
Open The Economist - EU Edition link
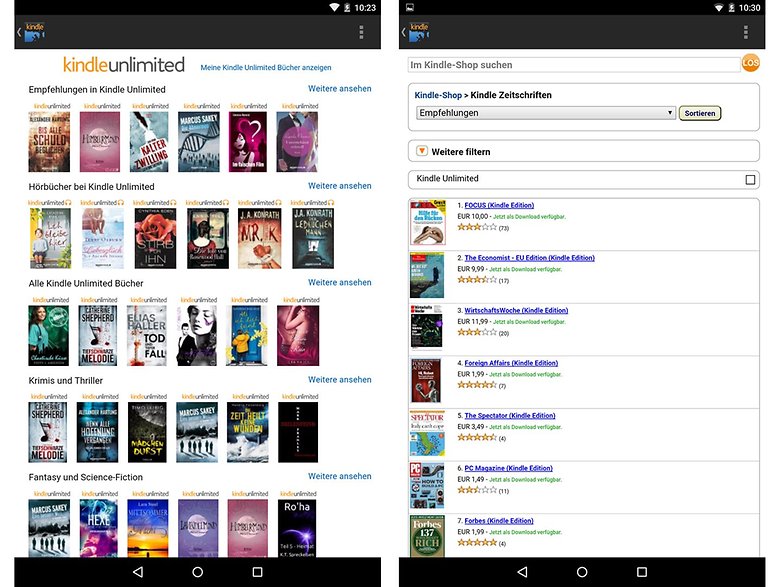point(530,258)
